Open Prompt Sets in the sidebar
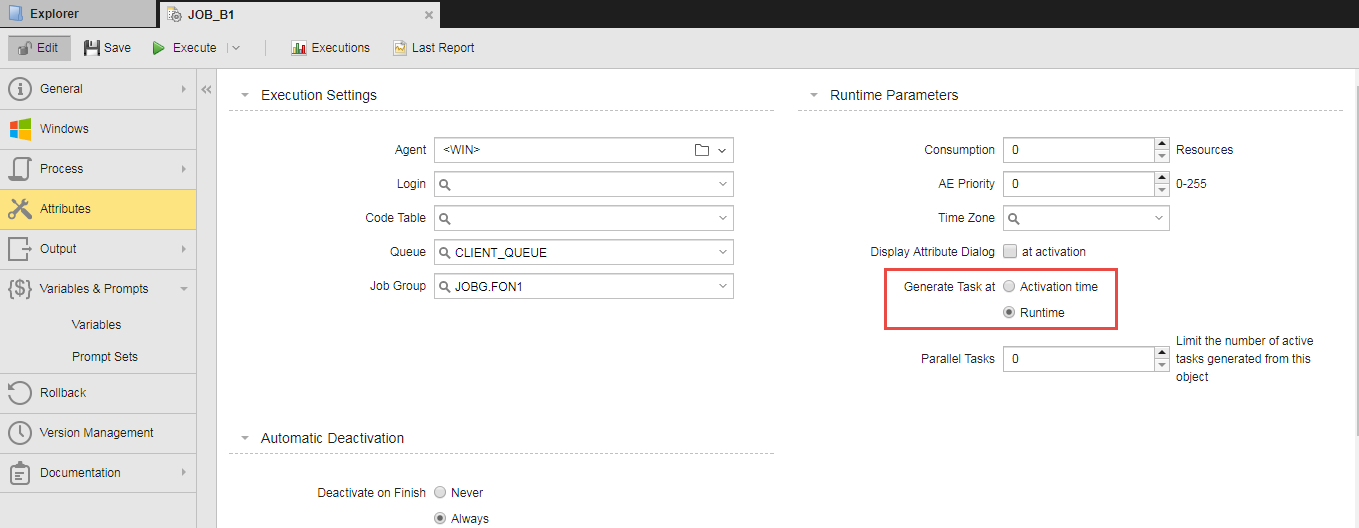The height and width of the screenshot is (528, 1359). [x=105, y=357]
